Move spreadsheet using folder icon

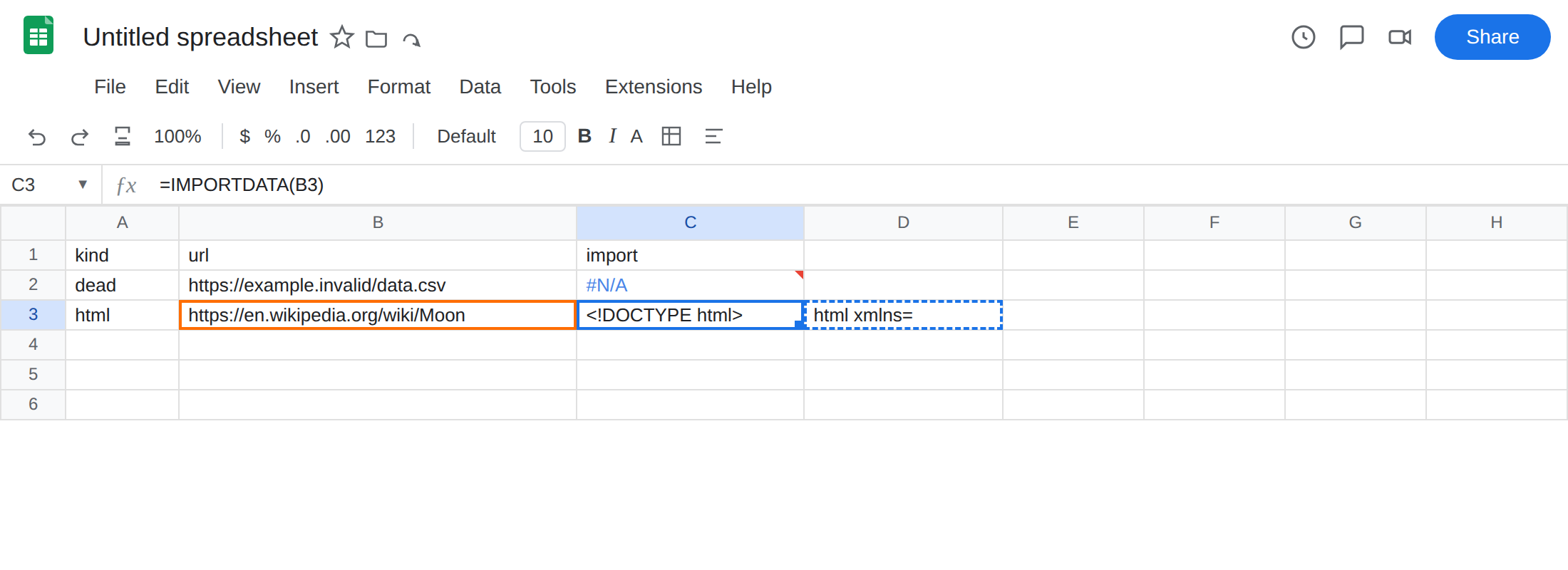(376, 38)
